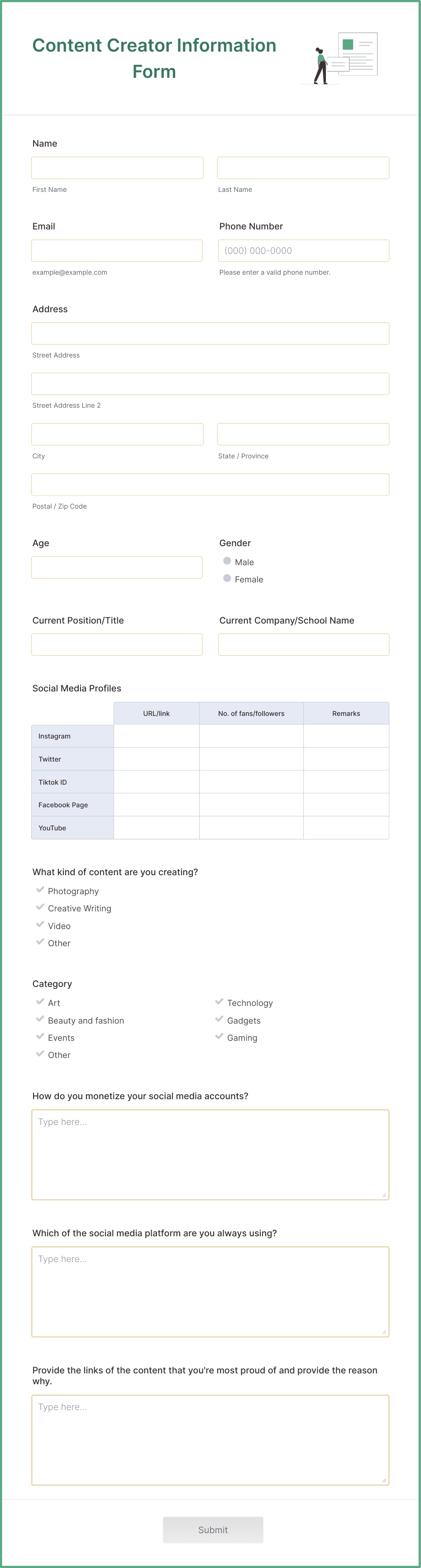
Task: Click the Phone Number input field
Action: (x=303, y=250)
